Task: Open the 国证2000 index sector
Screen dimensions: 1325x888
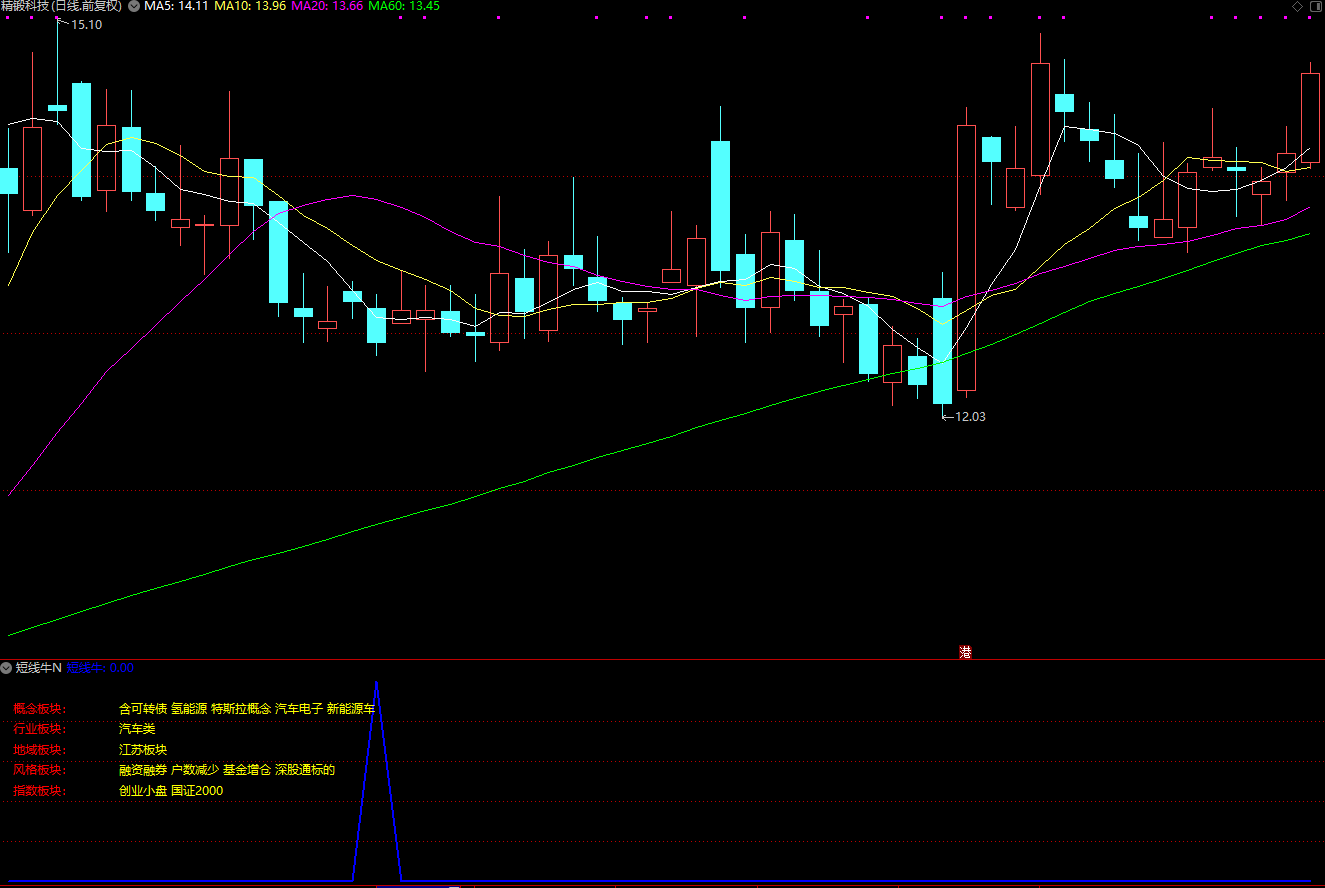Action: [x=197, y=791]
